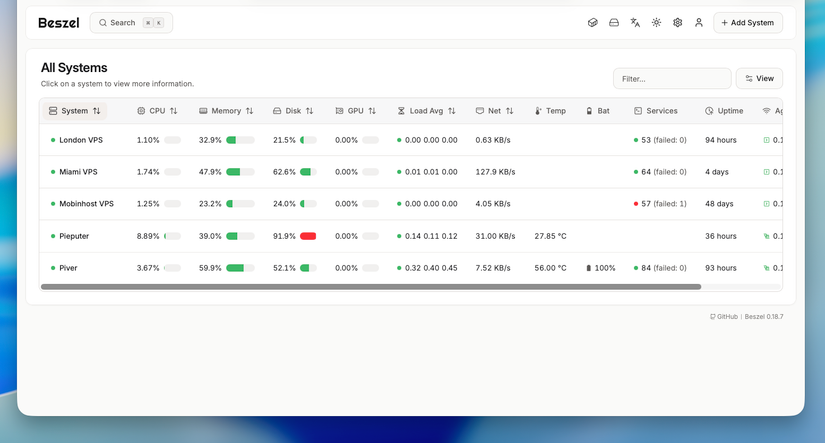This screenshot has width=825, height=443.
Task: Open the containers cube icon in header
Action: point(592,23)
